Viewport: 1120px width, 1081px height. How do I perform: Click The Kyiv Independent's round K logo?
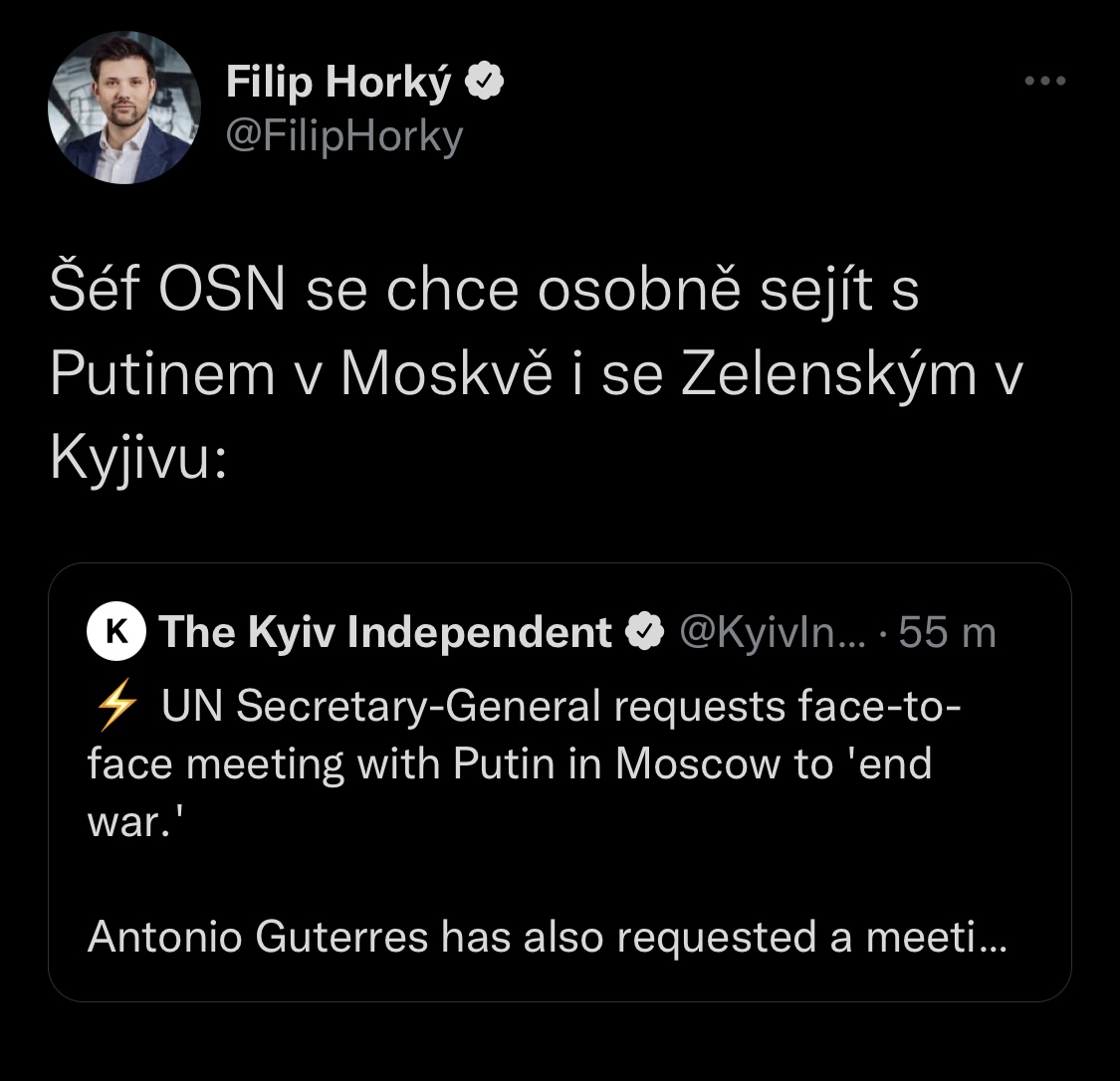(115, 632)
